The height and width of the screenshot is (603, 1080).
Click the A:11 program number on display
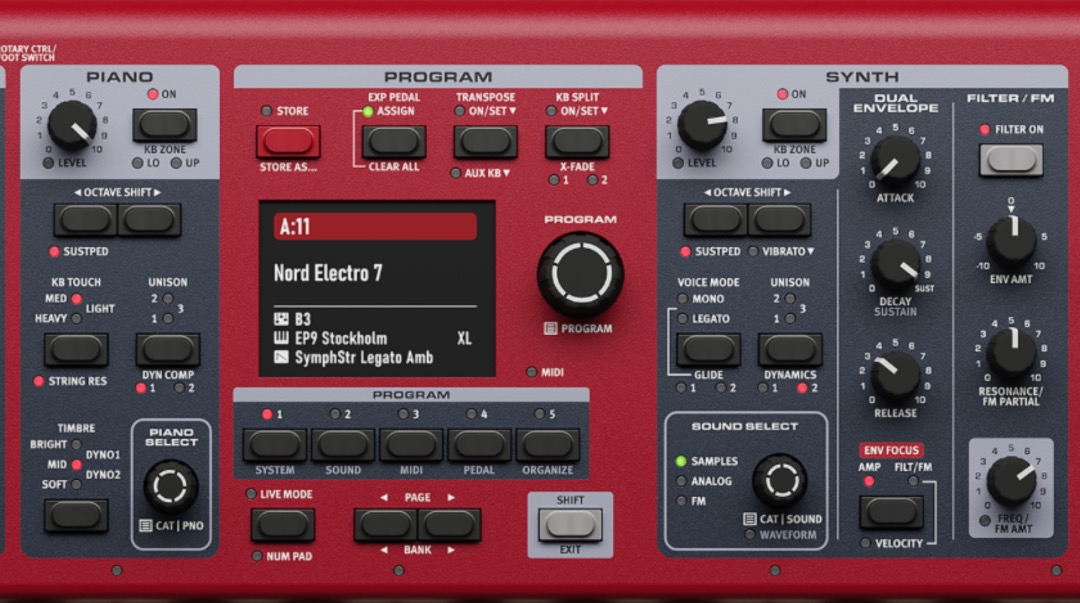pyautogui.click(x=295, y=227)
